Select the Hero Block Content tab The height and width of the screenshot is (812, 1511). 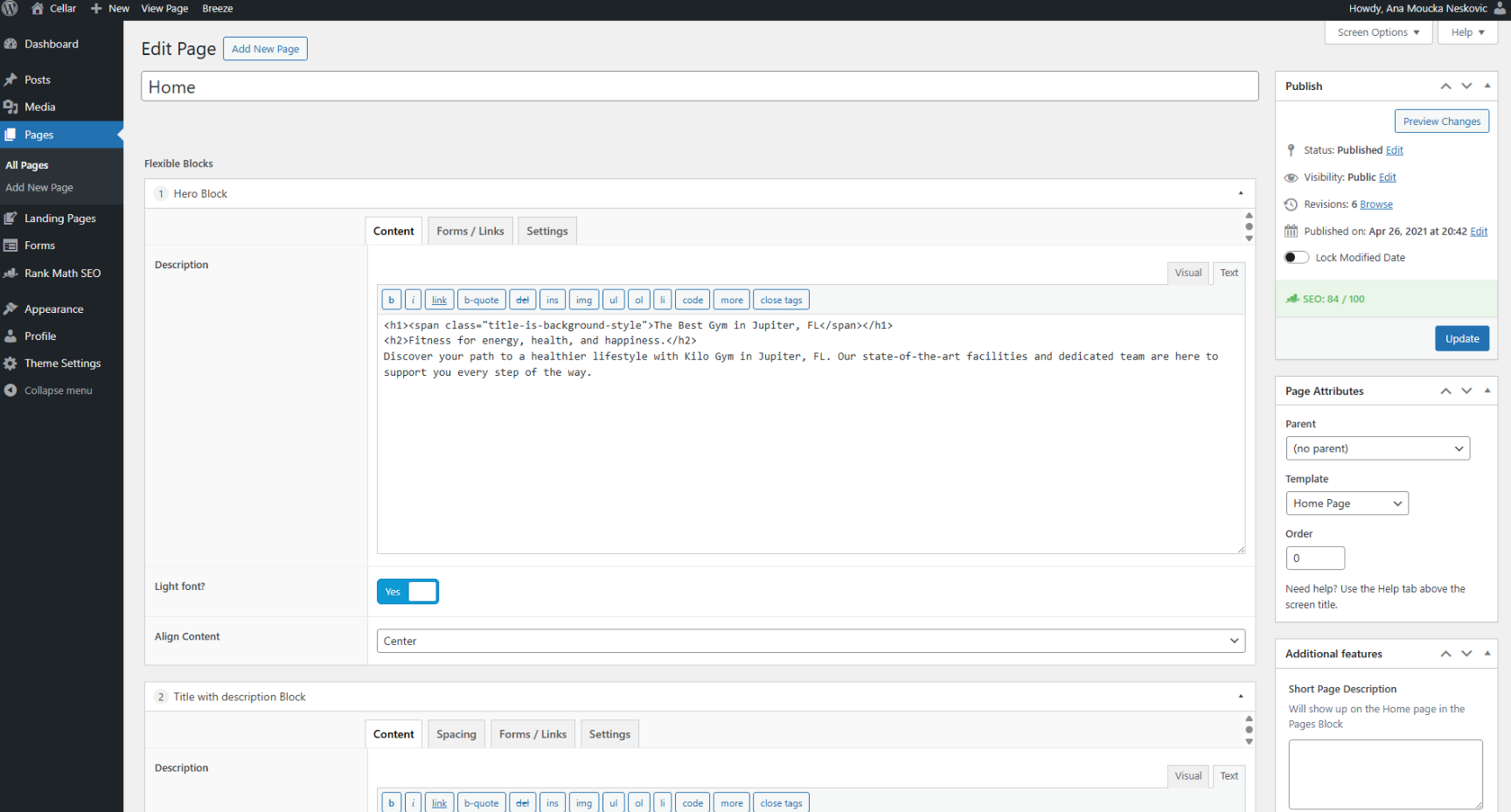click(393, 231)
